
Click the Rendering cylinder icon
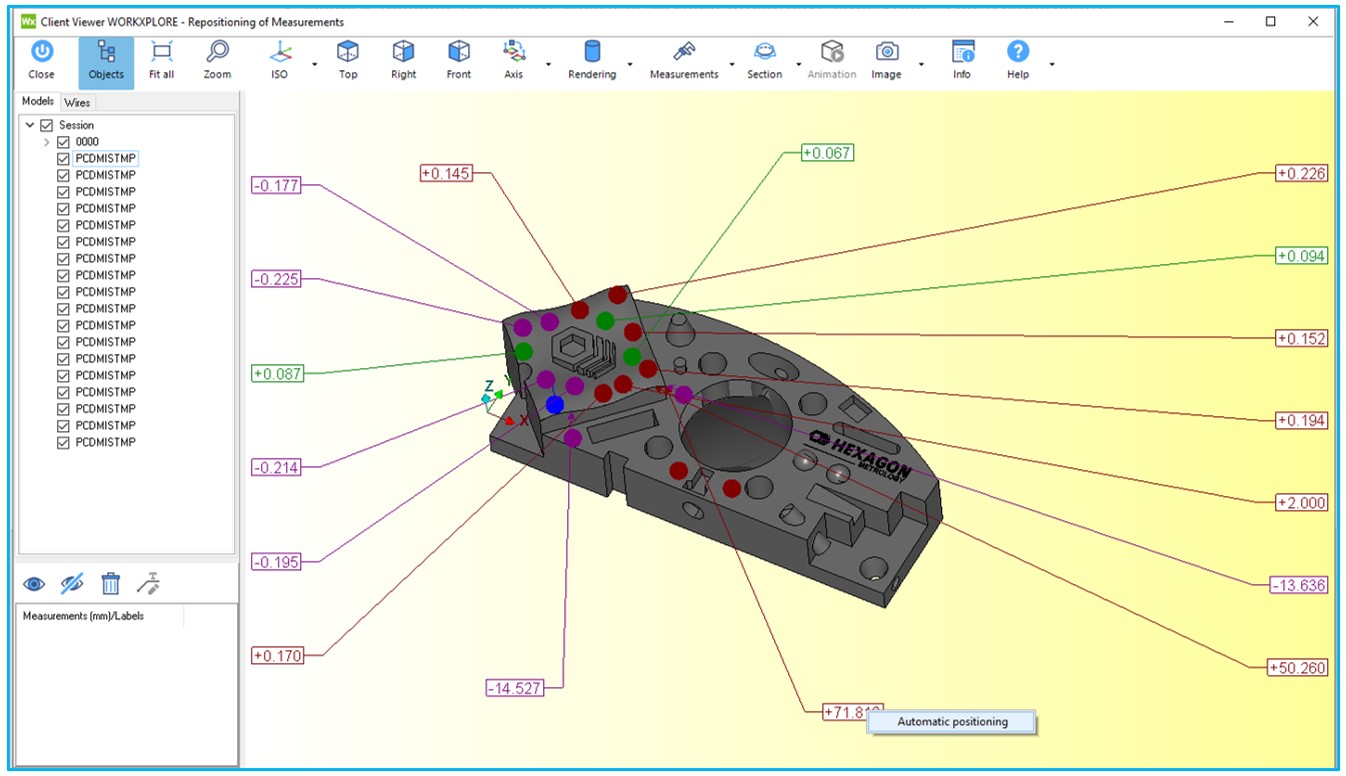click(x=592, y=51)
